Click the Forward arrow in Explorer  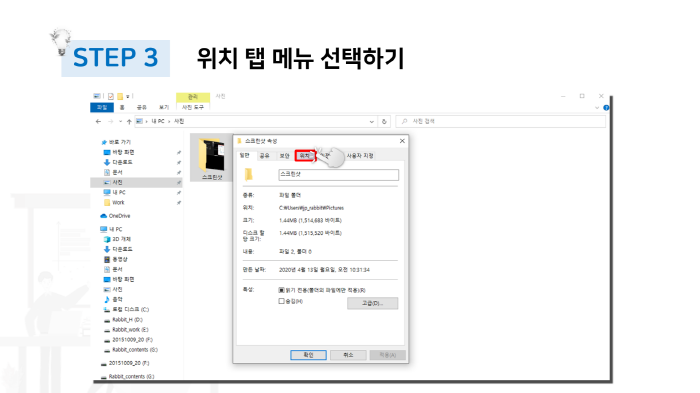click(x=110, y=121)
